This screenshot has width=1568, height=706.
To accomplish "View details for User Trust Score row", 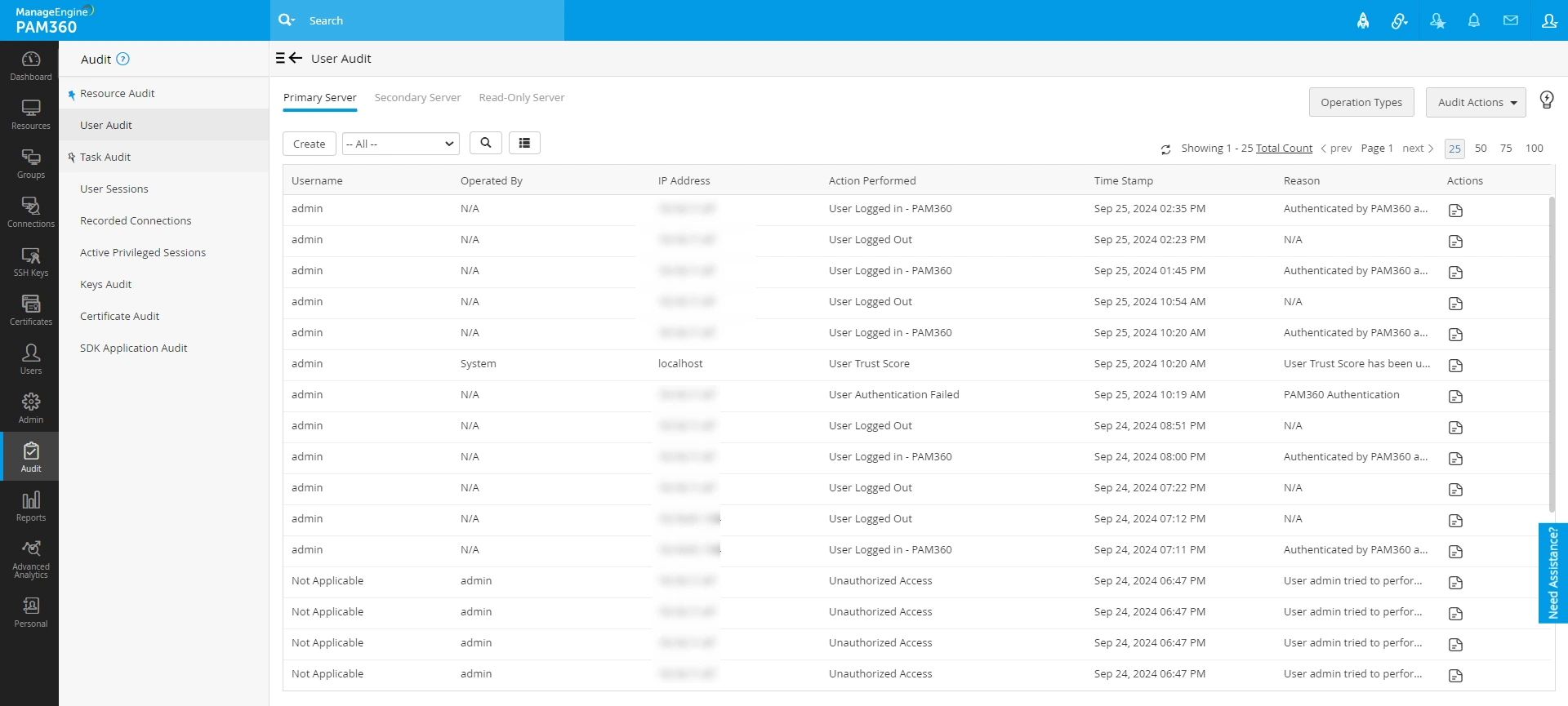I will coord(1455,366).
